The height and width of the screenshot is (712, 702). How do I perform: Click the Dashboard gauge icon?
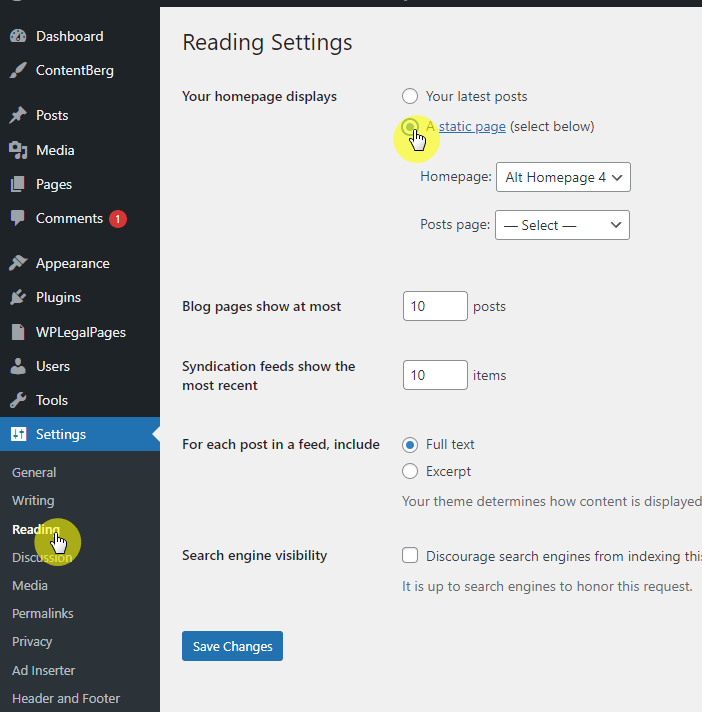pyautogui.click(x=18, y=36)
